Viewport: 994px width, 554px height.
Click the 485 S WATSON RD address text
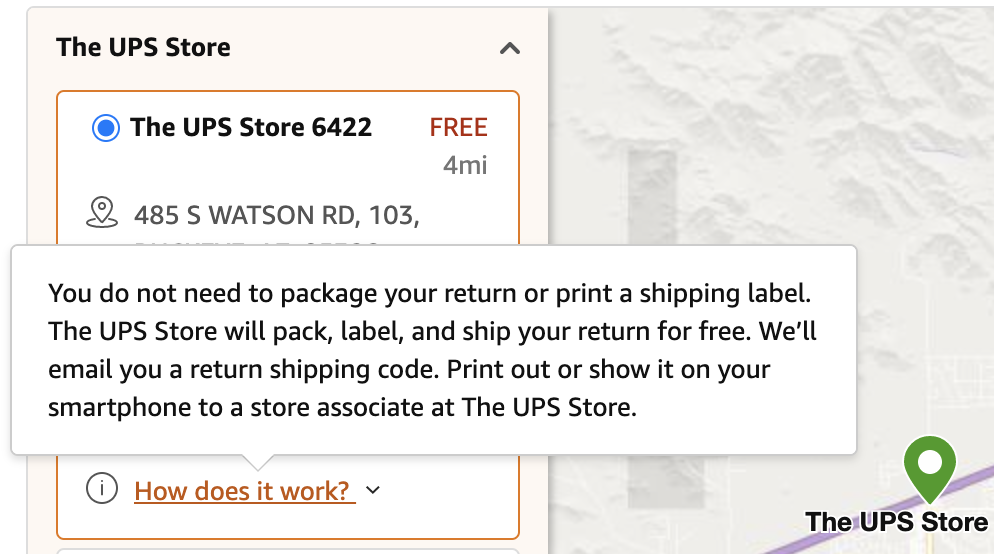click(x=276, y=214)
